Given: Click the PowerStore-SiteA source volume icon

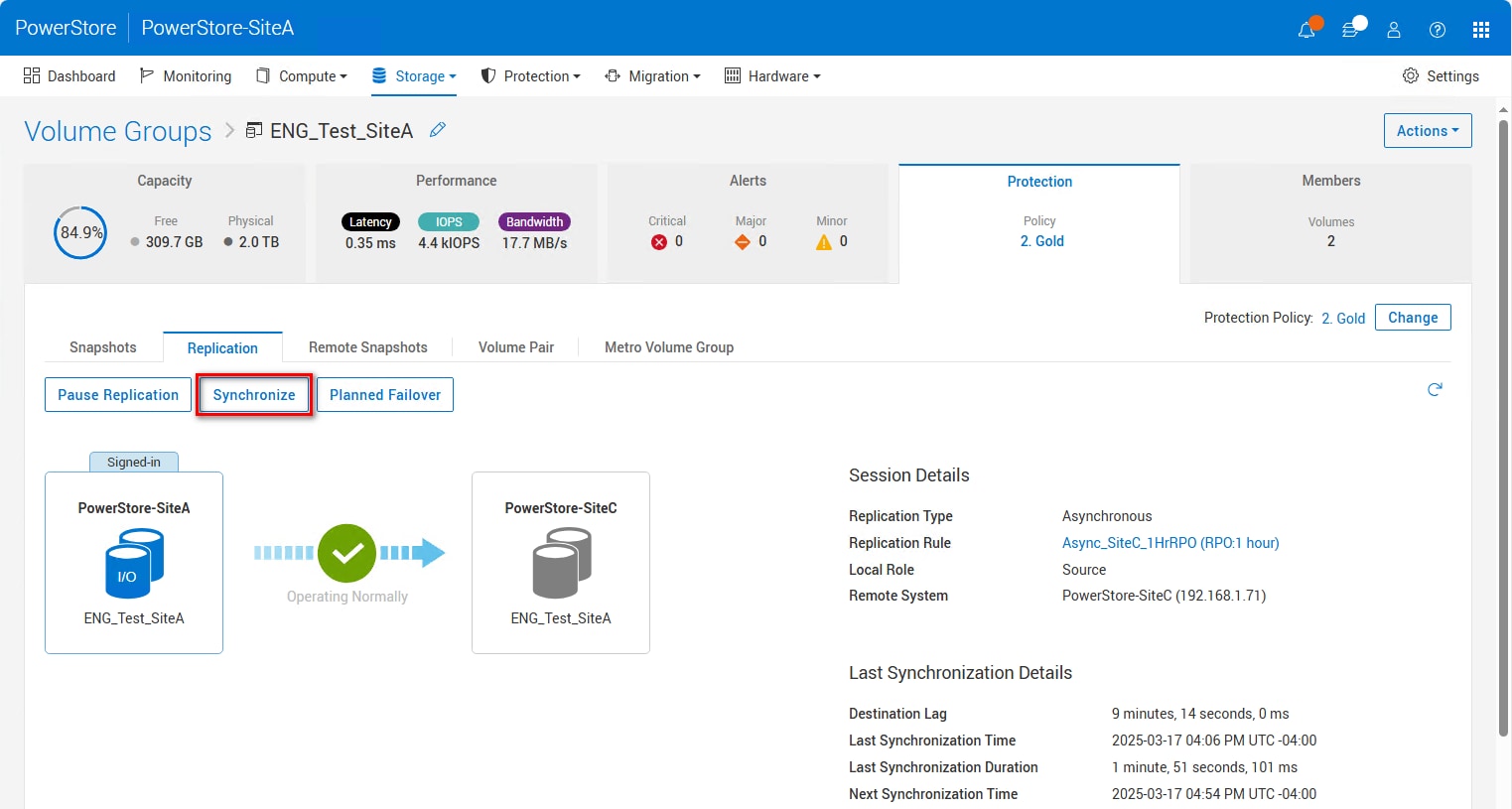Looking at the screenshot, I should pyautogui.click(x=134, y=563).
